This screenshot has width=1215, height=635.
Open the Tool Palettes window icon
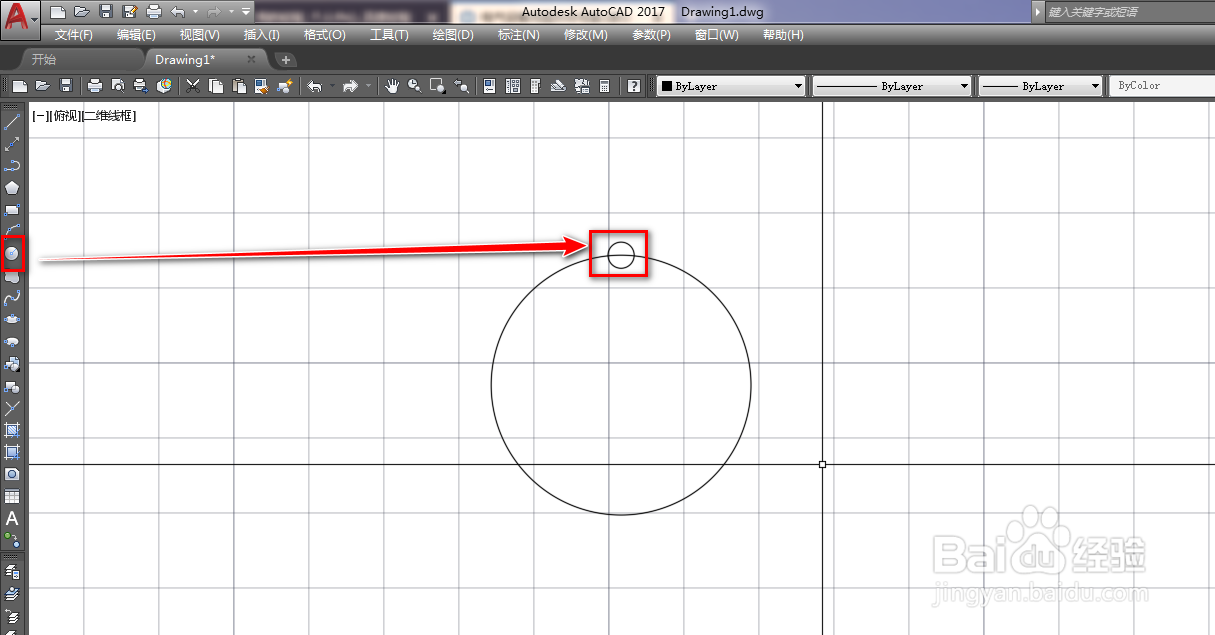click(536, 86)
